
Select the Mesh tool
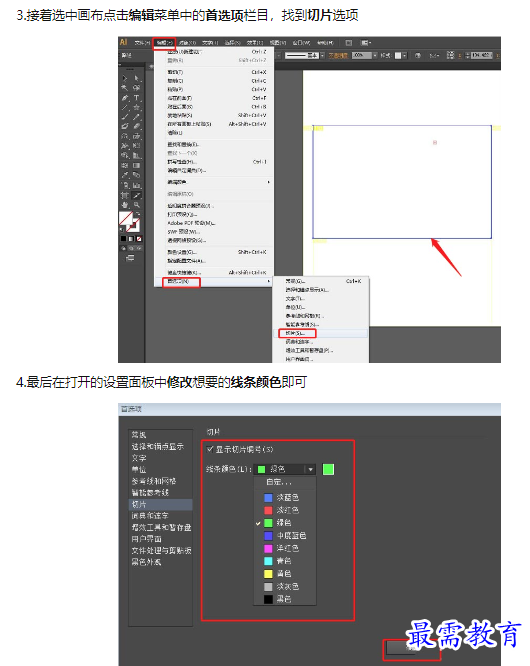coord(124,165)
